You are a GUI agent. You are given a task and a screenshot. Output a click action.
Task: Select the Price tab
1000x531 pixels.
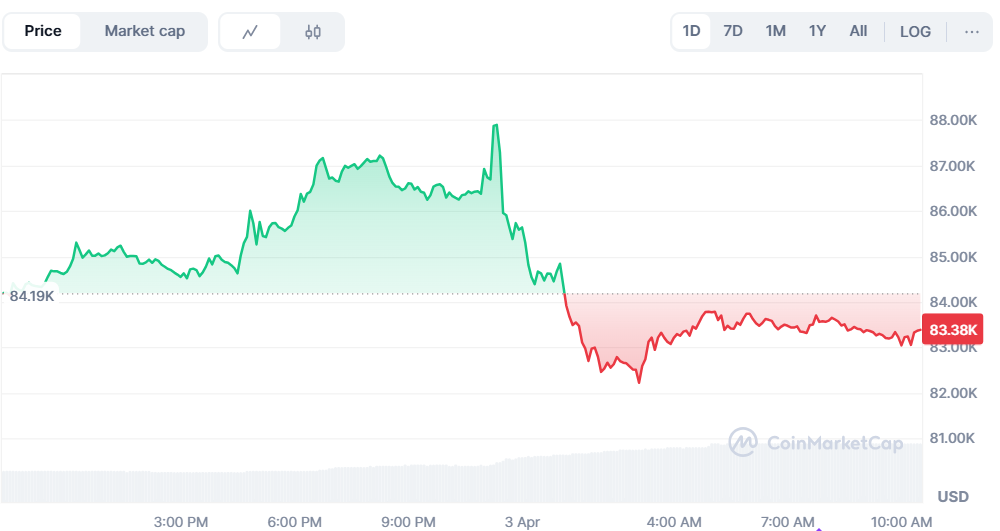click(43, 31)
